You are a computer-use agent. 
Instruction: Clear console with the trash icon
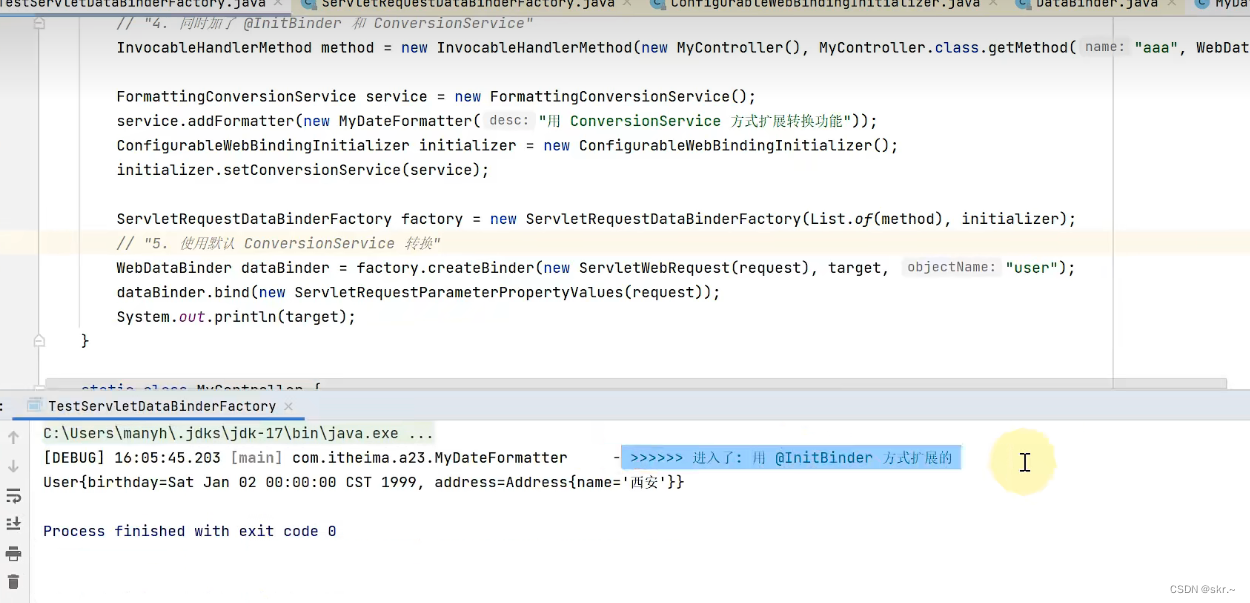(13, 582)
